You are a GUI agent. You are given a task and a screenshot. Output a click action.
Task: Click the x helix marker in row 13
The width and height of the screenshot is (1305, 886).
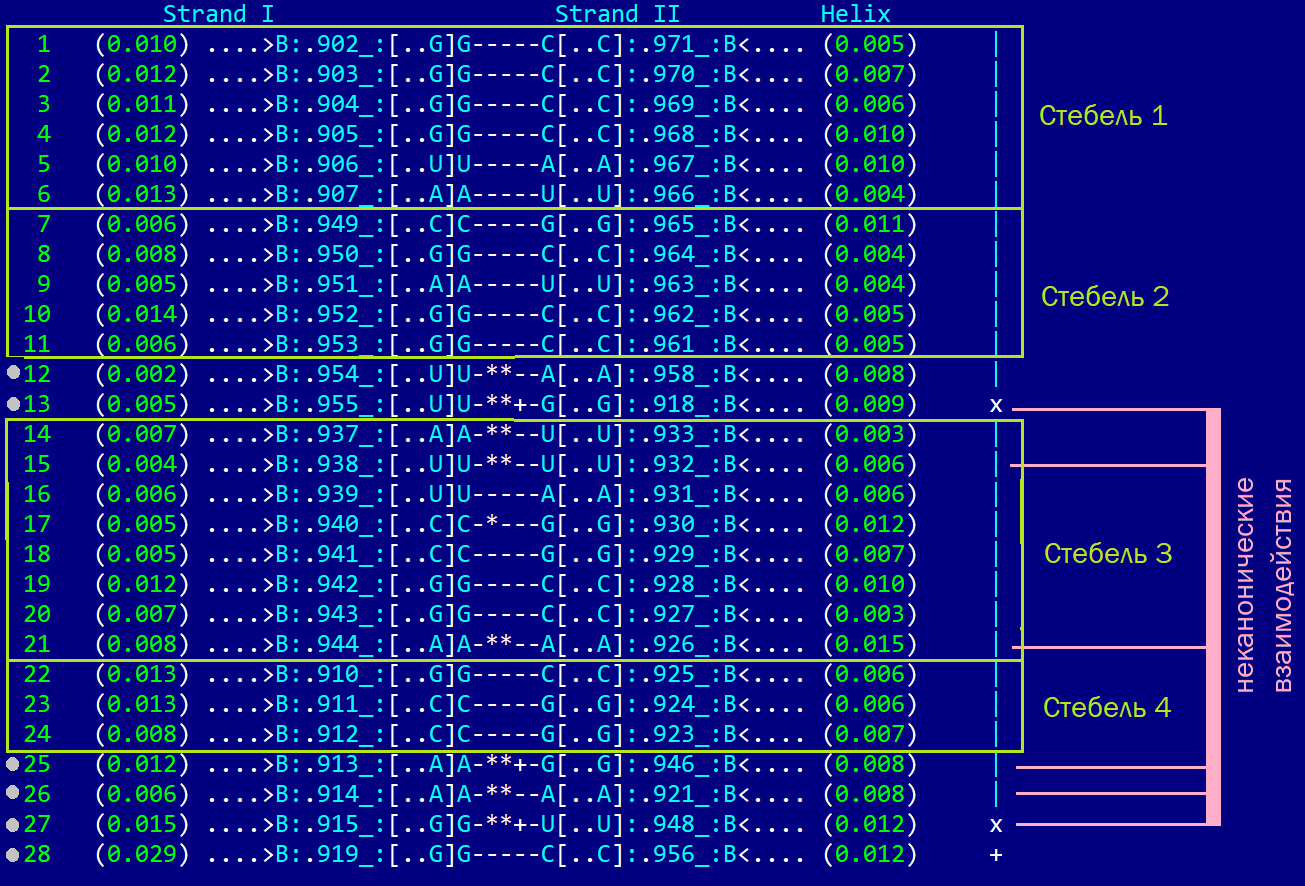coord(996,405)
